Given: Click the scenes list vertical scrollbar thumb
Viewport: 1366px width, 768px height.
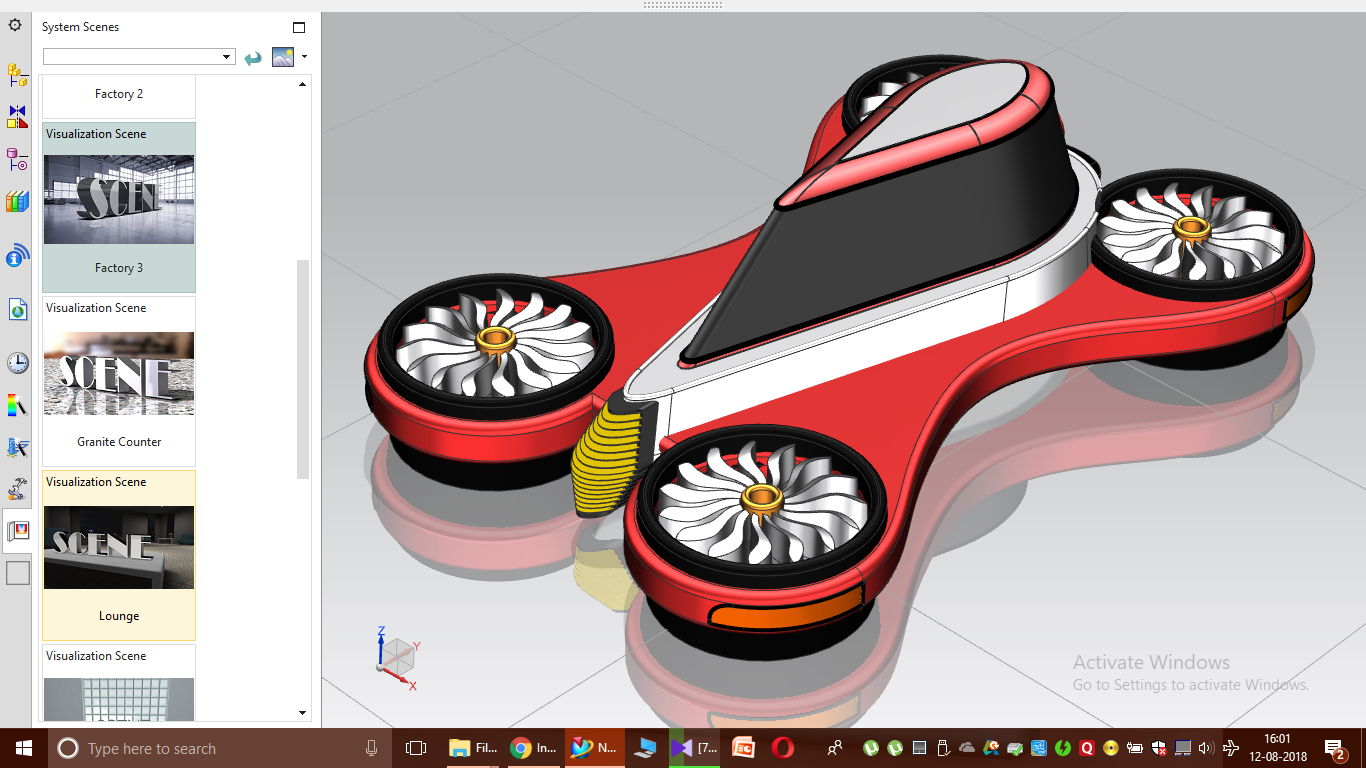Looking at the screenshot, I should tap(303, 369).
